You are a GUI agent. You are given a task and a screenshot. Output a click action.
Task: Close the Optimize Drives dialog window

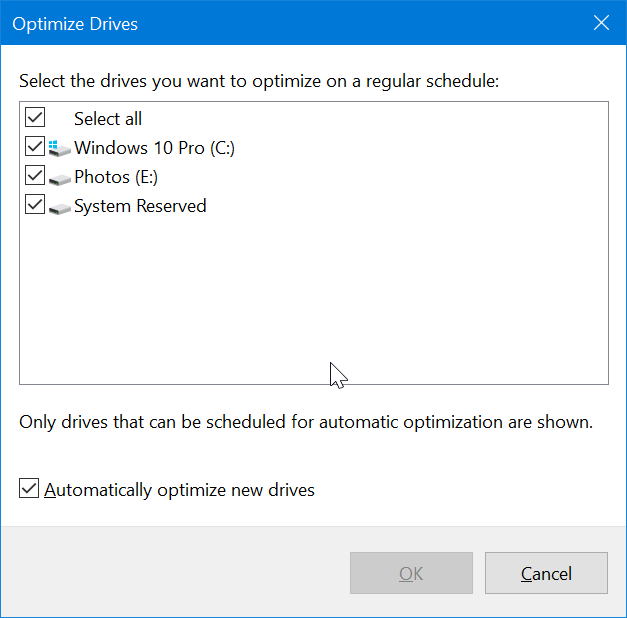tap(601, 23)
